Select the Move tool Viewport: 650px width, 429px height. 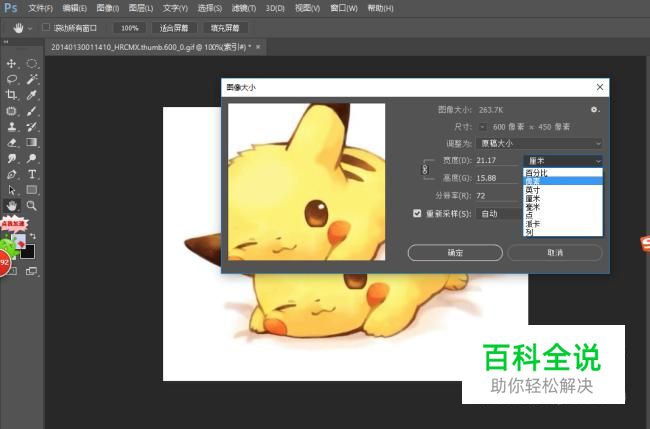[x=12, y=63]
